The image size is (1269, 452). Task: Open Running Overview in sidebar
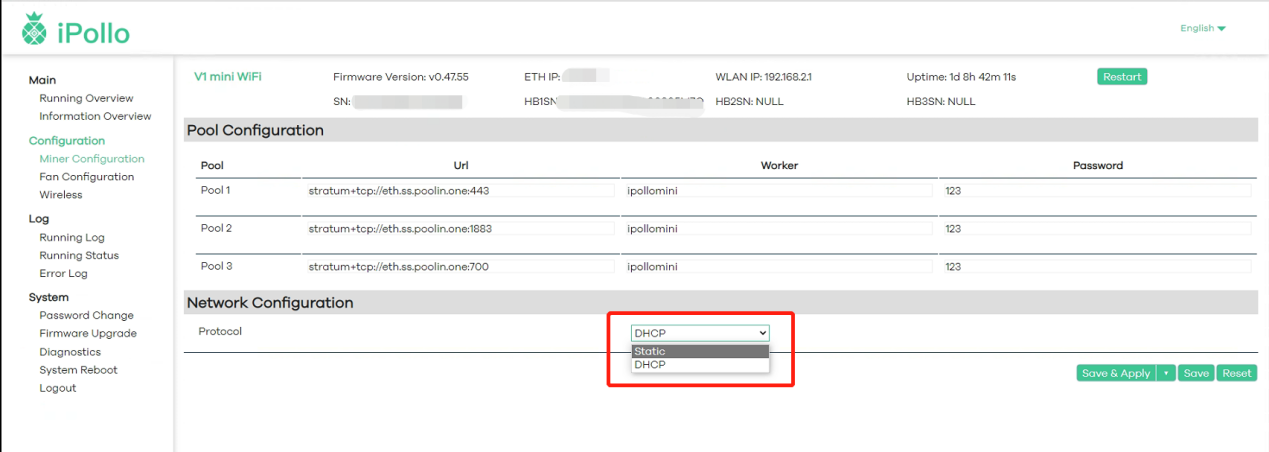[x=86, y=98]
